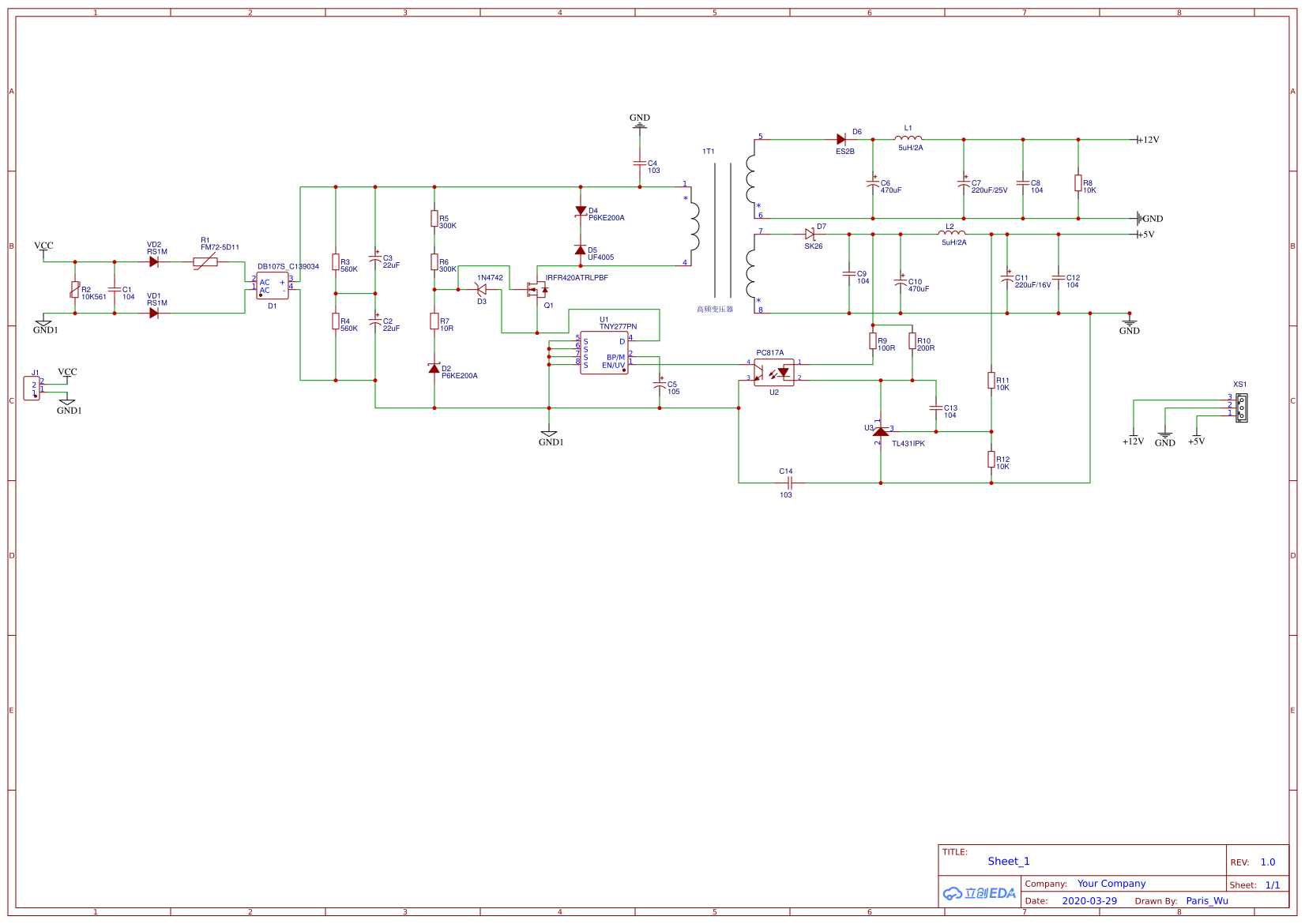Click the 'FM72-5D11' part label

(x=220, y=247)
